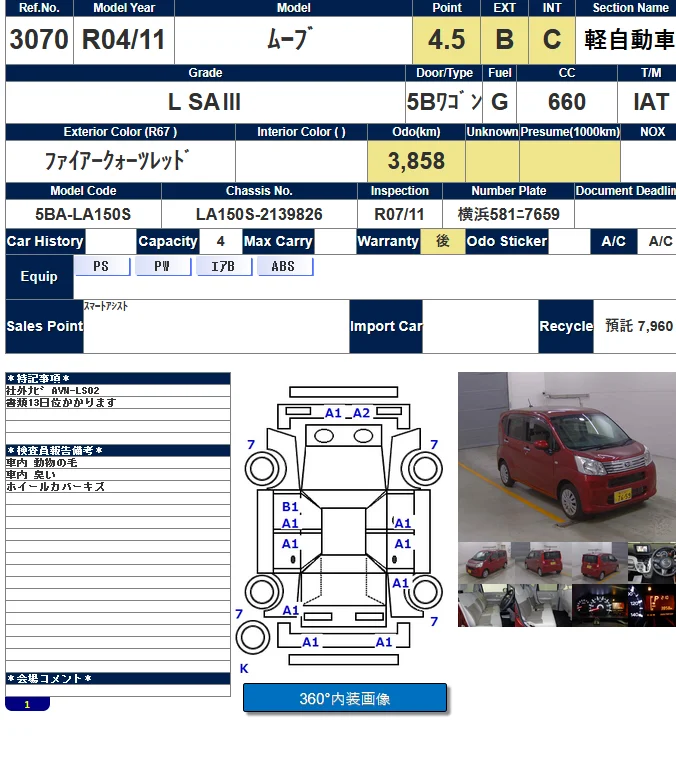The height and width of the screenshot is (771, 676).
Task: Open the steering wheel dashboard thumbnail
Action: click(x=652, y=561)
